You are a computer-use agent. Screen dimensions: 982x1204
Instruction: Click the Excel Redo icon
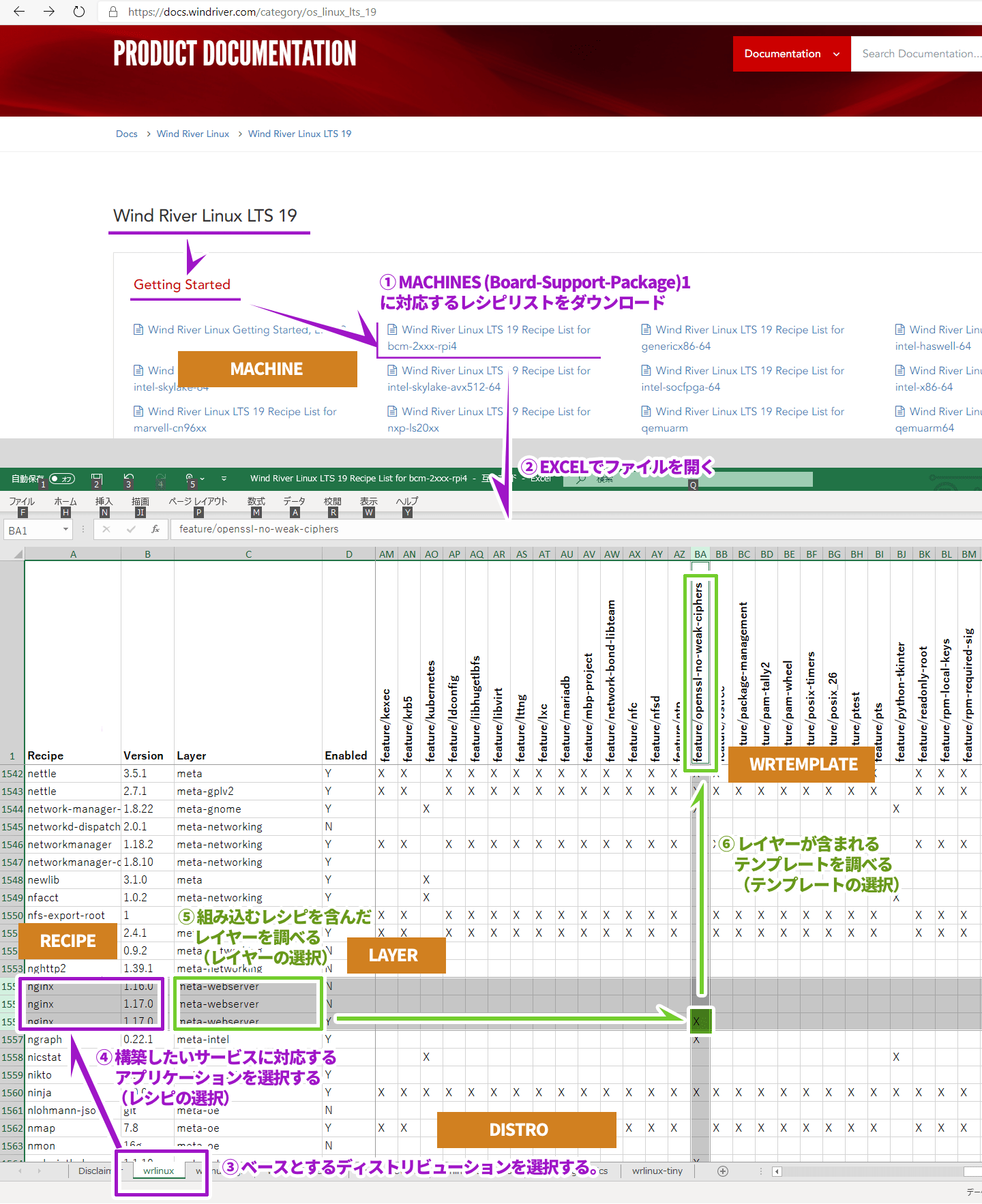tap(161, 479)
